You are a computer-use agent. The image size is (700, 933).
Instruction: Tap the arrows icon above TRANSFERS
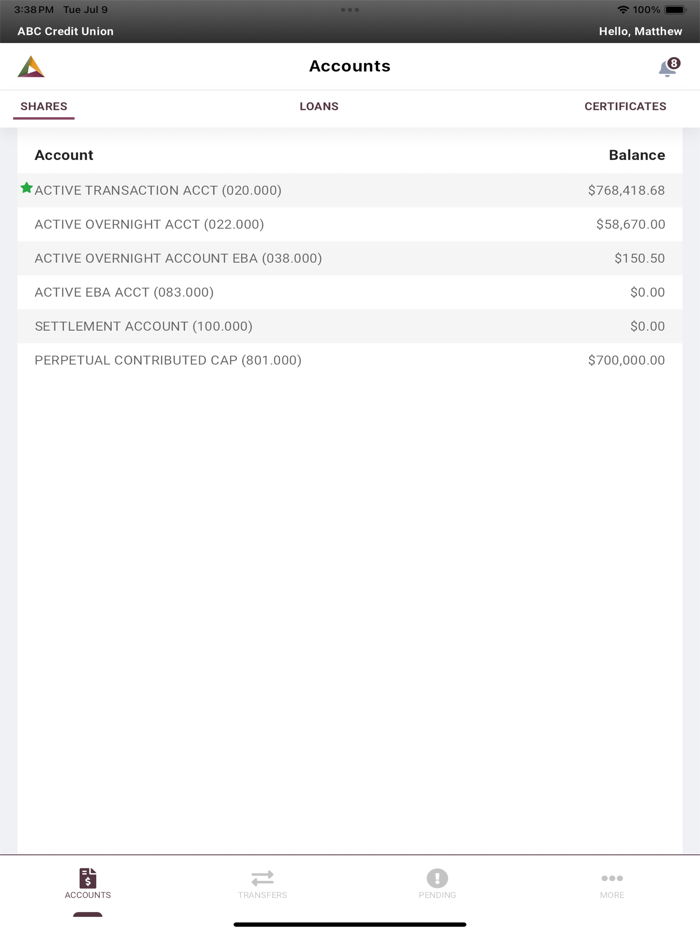coord(262,877)
